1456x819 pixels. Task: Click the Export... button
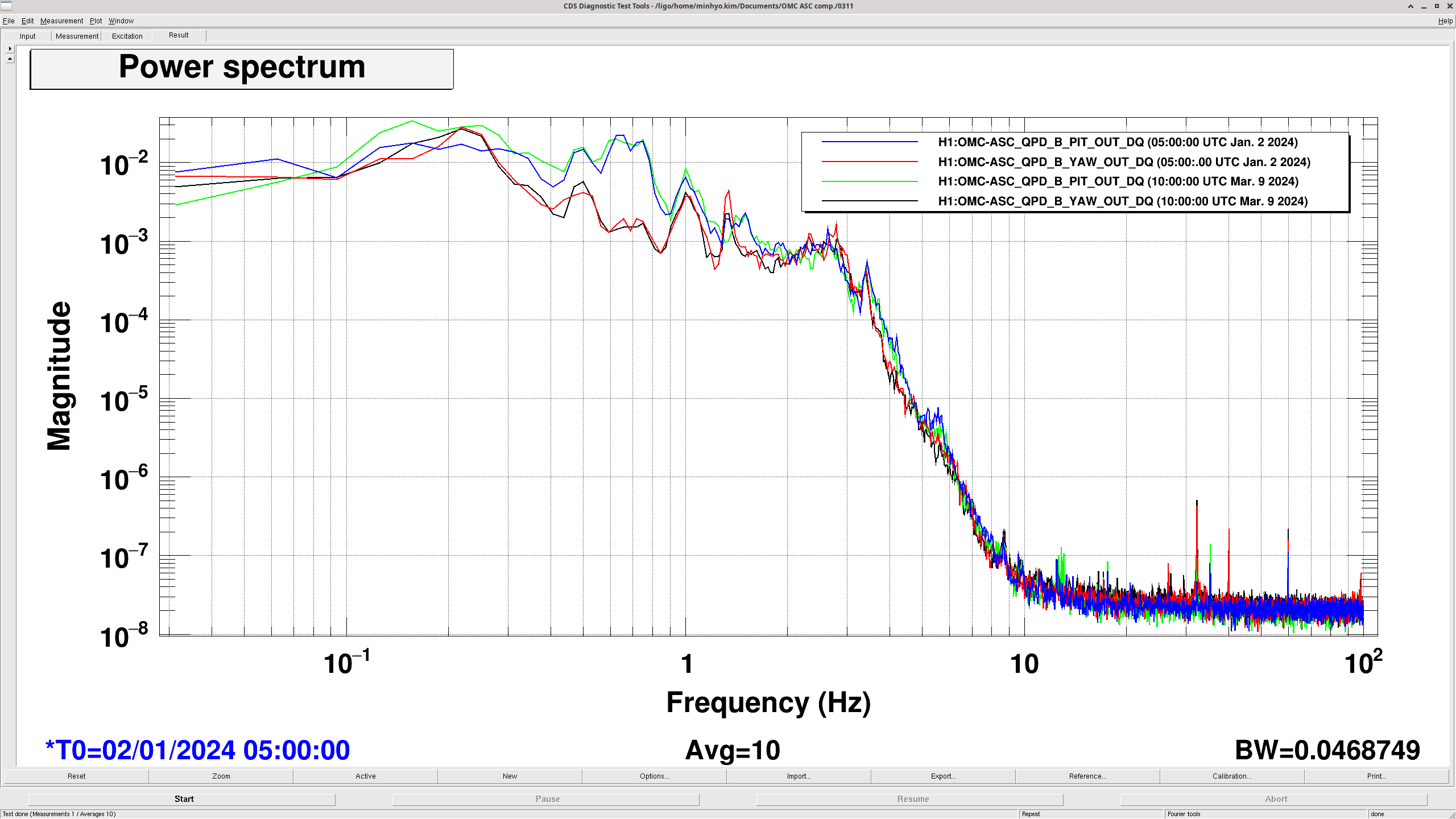tap(943, 776)
